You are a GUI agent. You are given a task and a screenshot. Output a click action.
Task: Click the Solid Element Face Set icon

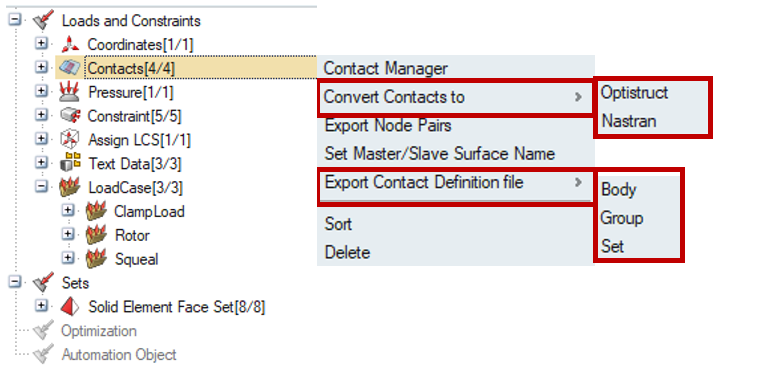[x=69, y=307]
